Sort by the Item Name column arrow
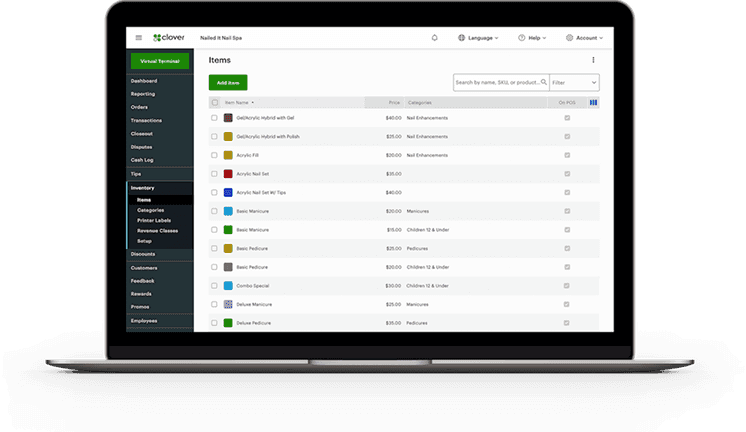The height and width of the screenshot is (432, 746). (x=253, y=102)
